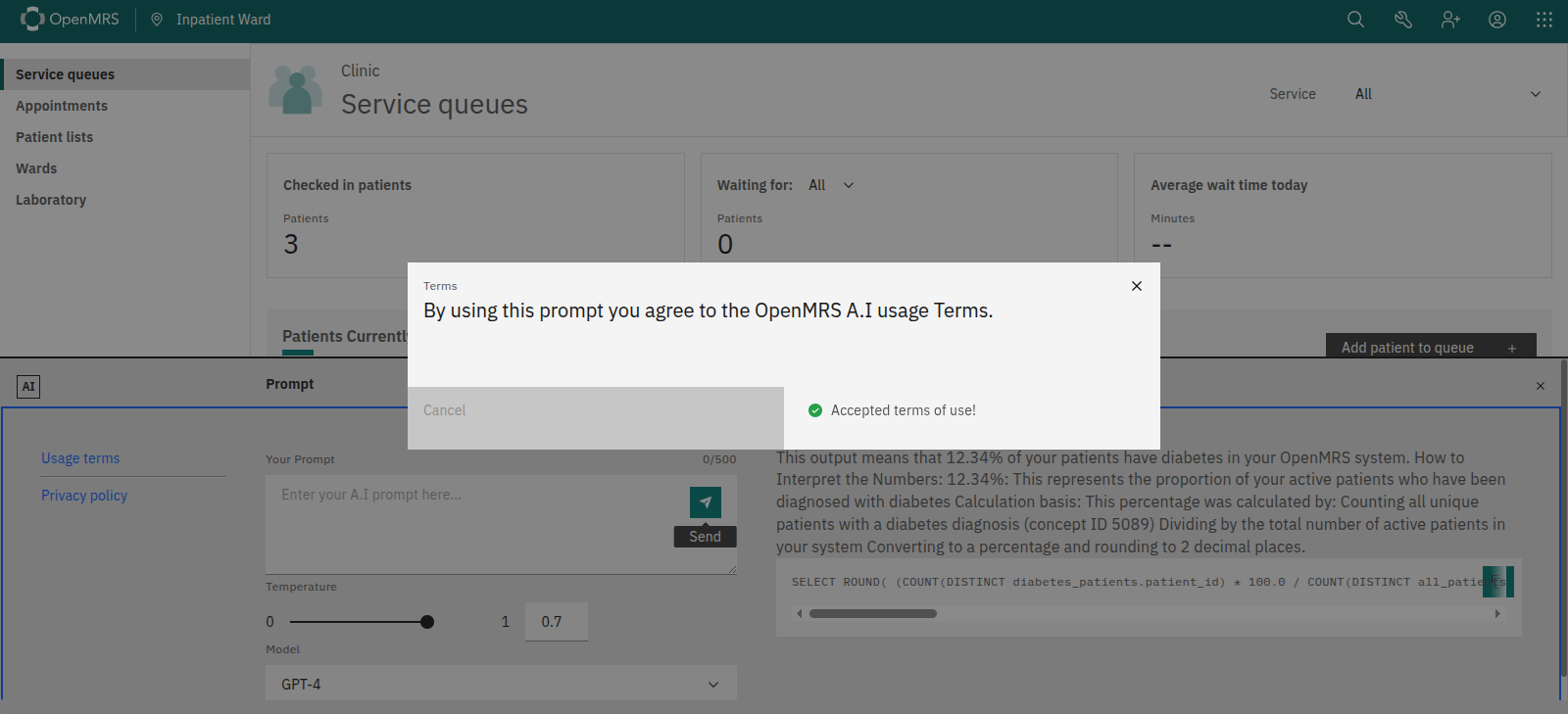The width and height of the screenshot is (1568, 714).
Task: Click the add patient icon in header
Action: [1450, 20]
